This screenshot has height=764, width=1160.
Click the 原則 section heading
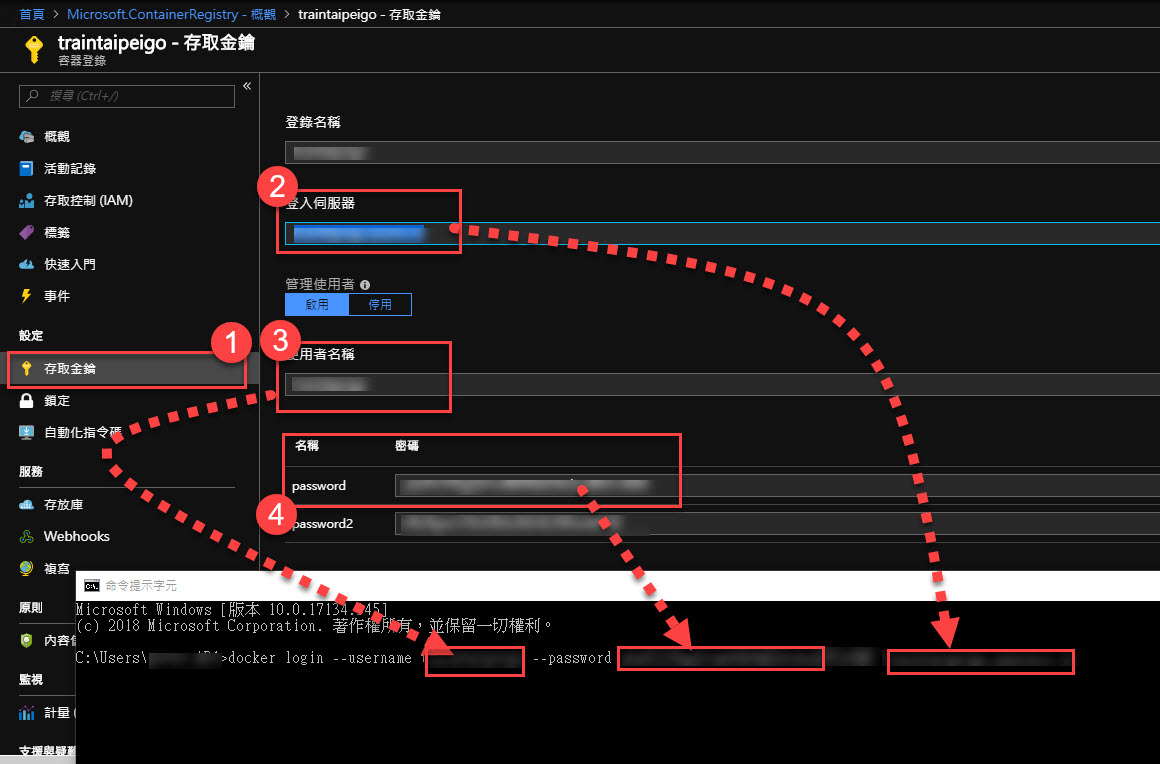tap(31, 607)
